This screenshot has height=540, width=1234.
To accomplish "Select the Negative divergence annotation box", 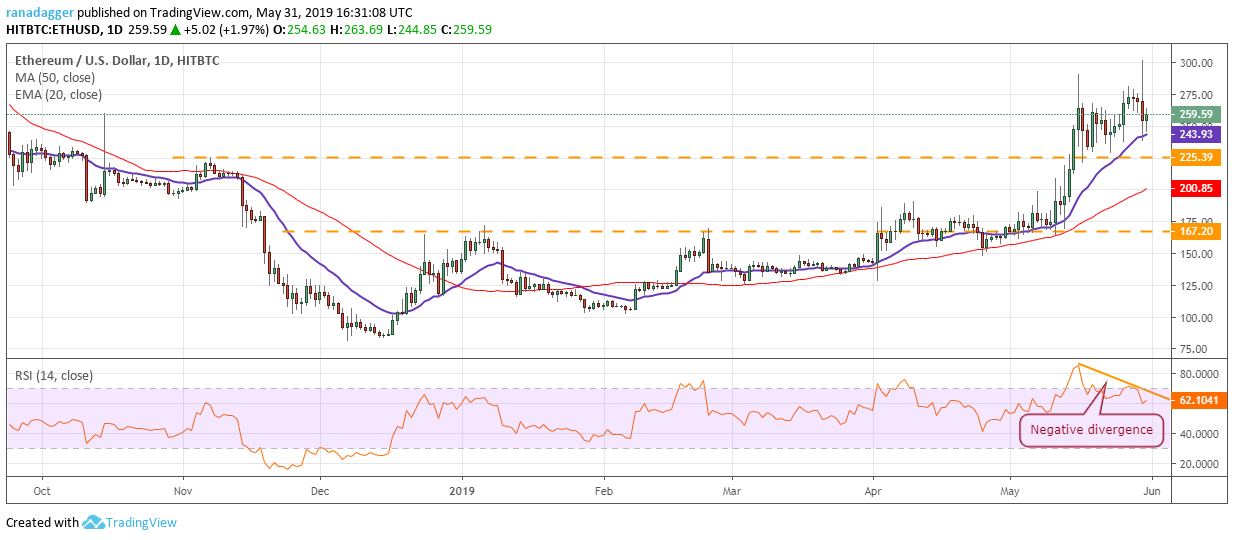I will [1091, 430].
